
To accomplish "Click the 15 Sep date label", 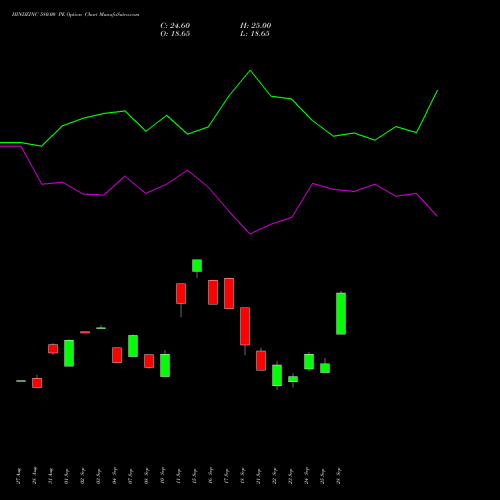I will click(x=195, y=476).
